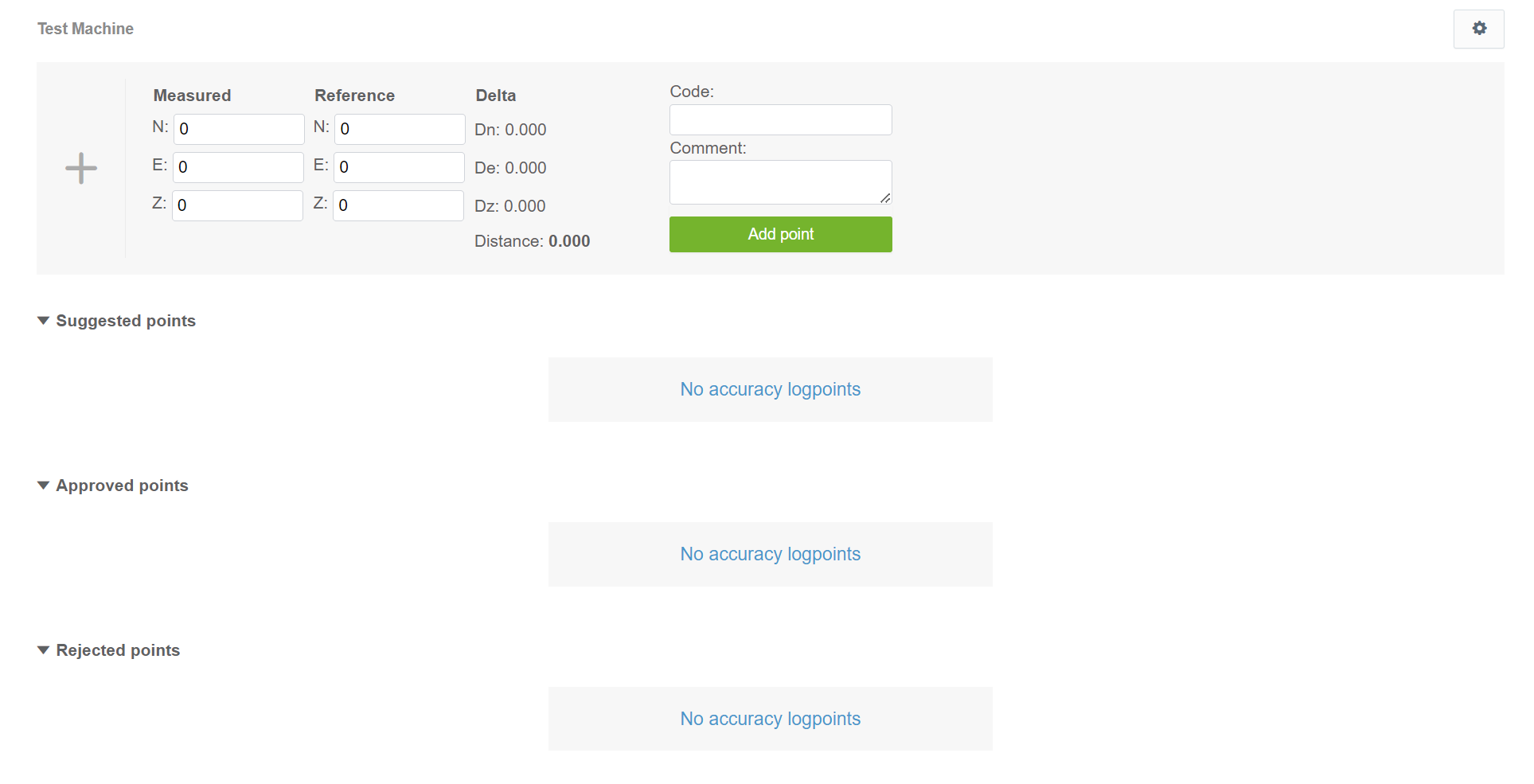Open settings with the gear icon
Screen dimensions: 1534x784
tap(1478, 29)
